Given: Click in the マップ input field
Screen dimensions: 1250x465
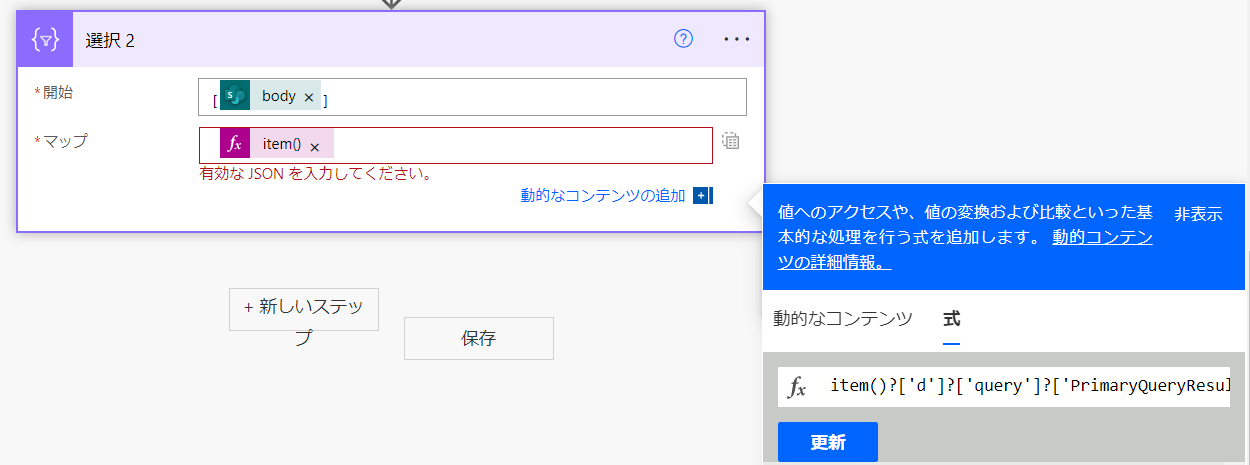Looking at the screenshot, I should click(455, 145).
